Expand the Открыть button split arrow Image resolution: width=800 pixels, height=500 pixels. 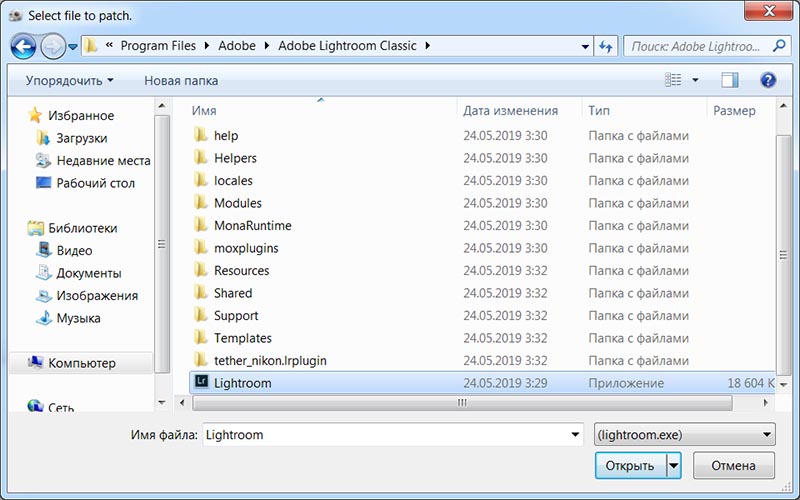[674, 465]
